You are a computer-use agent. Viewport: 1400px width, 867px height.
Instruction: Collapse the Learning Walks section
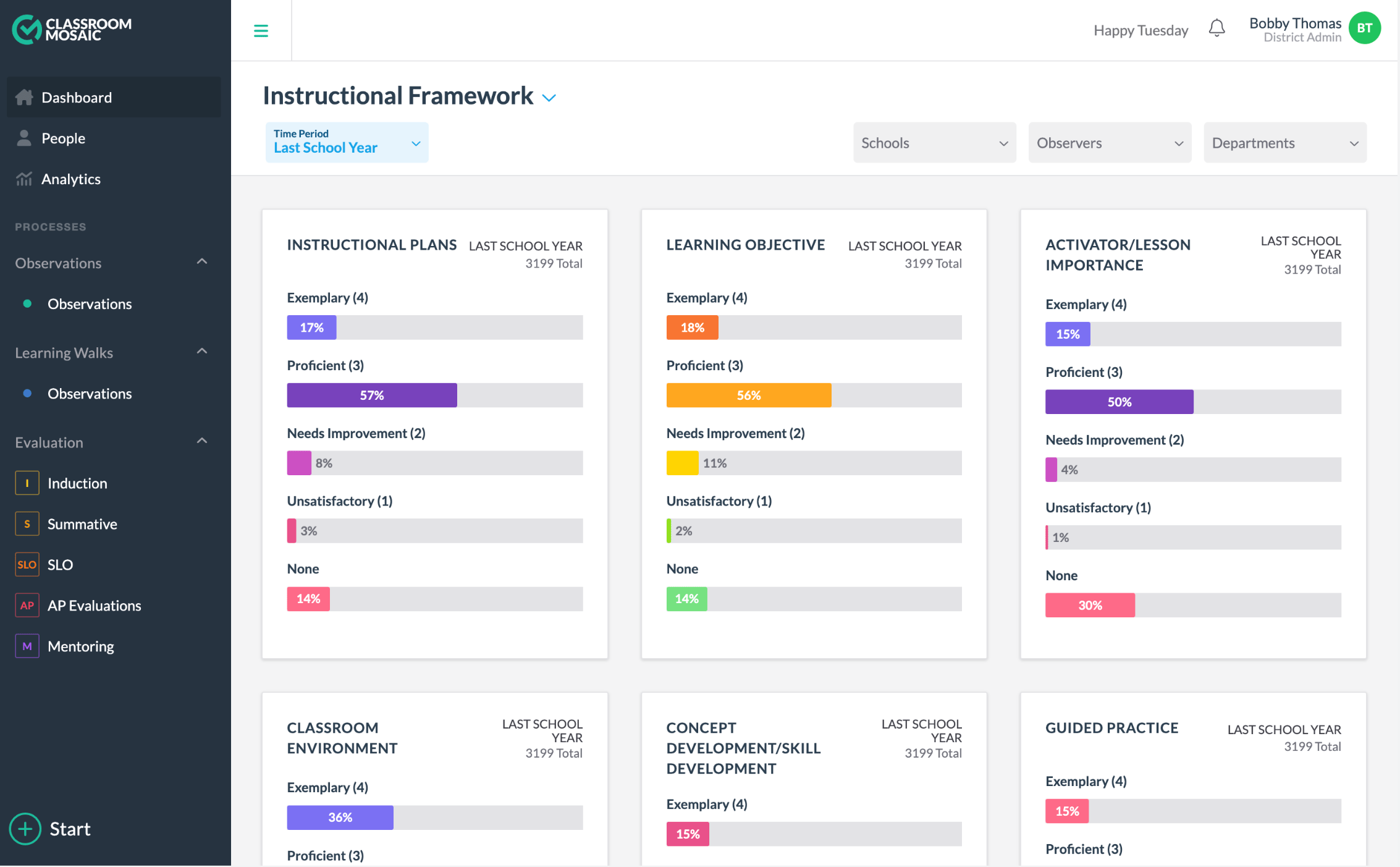(202, 351)
